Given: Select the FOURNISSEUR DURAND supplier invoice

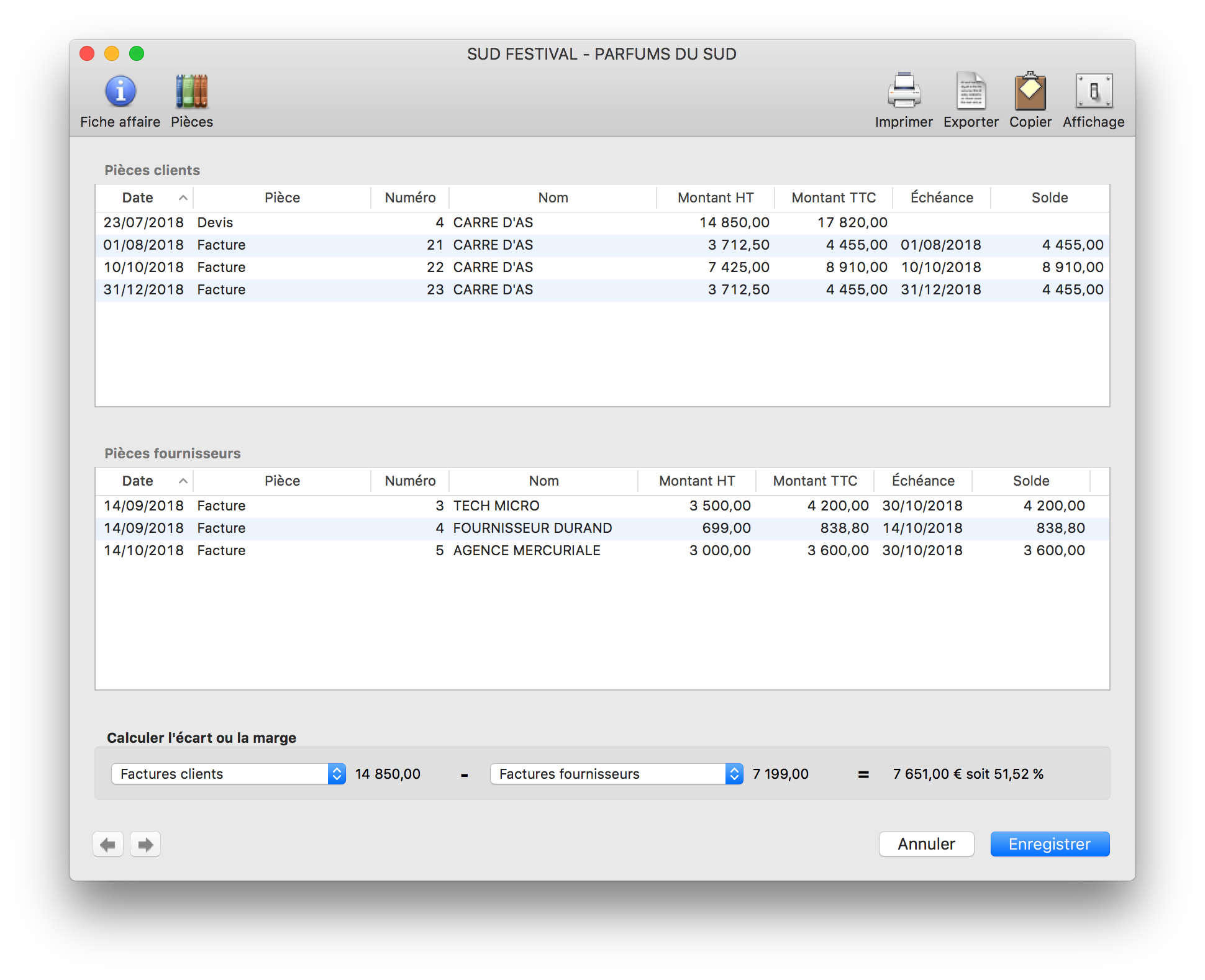Looking at the screenshot, I should [x=602, y=529].
